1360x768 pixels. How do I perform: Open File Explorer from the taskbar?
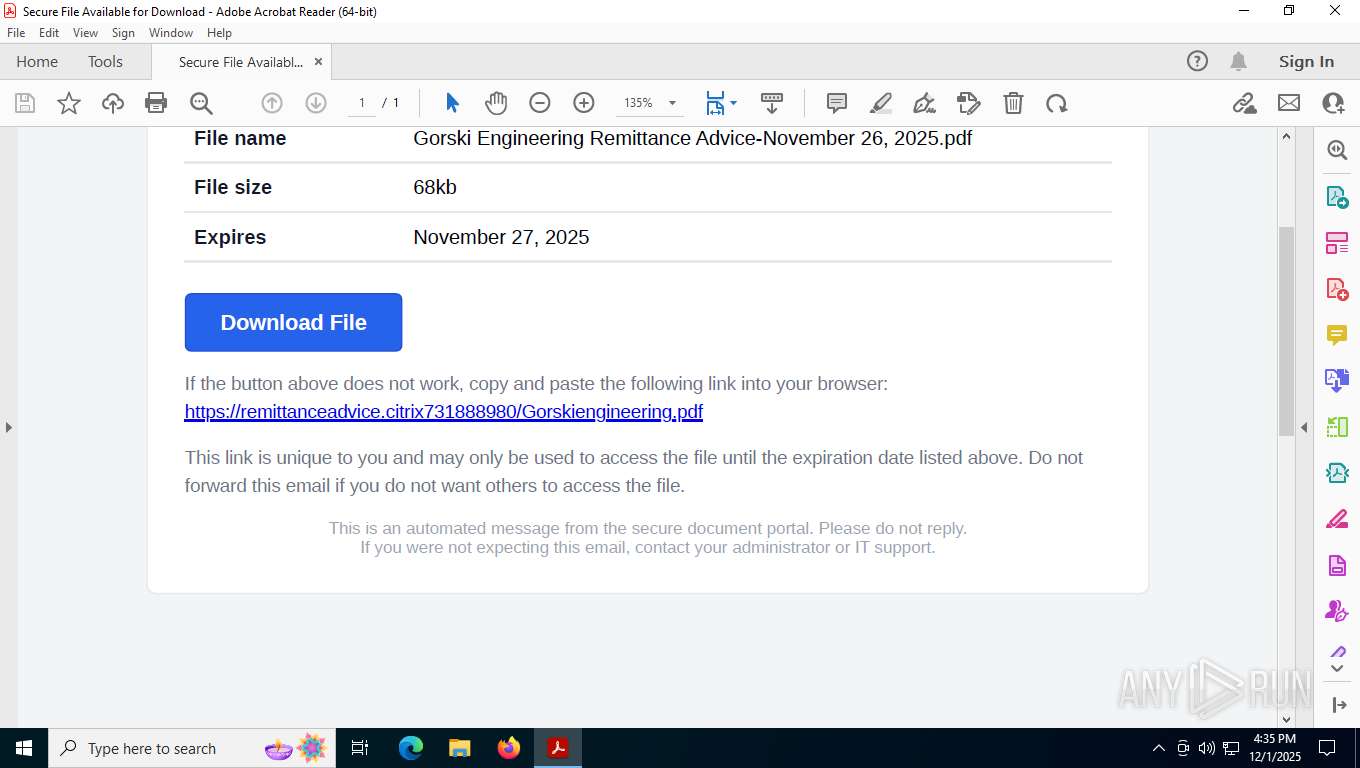click(x=460, y=748)
